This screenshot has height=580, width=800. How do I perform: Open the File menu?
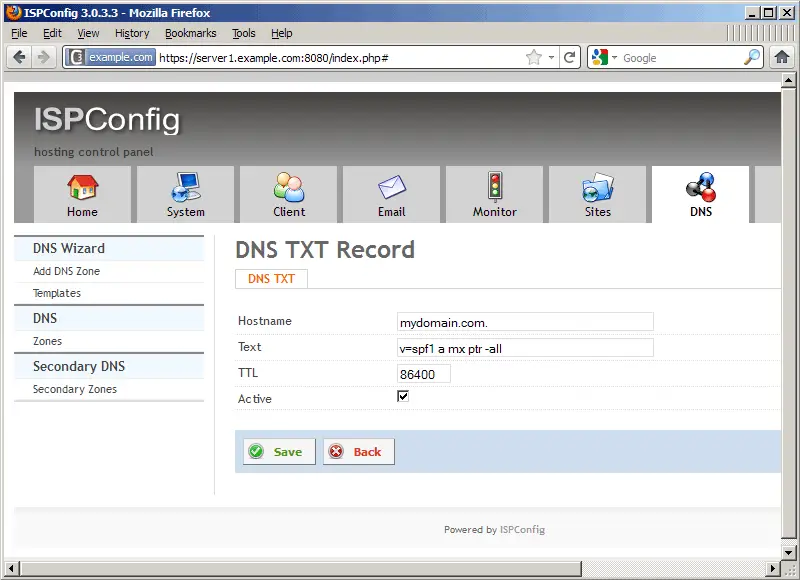click(19, 33)
